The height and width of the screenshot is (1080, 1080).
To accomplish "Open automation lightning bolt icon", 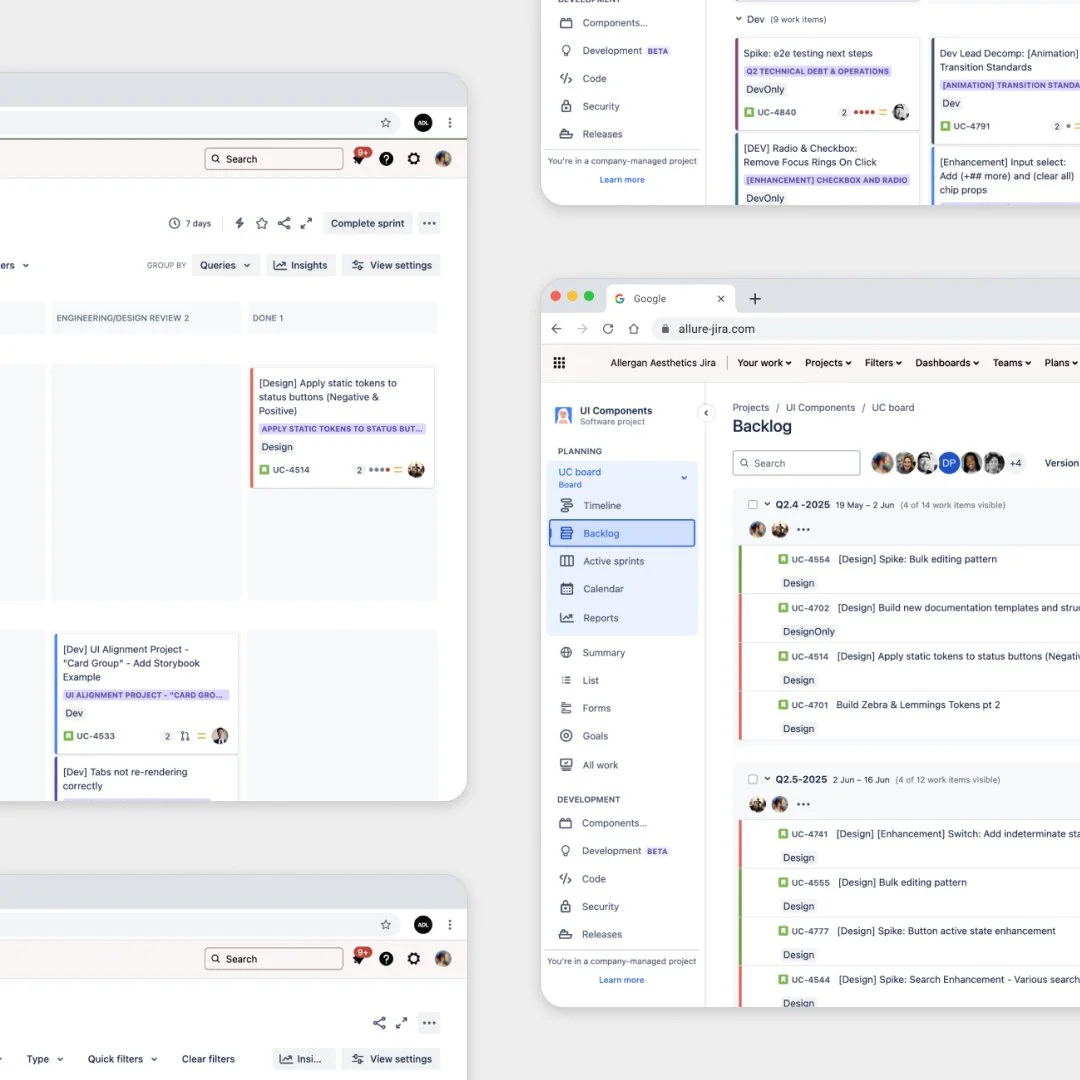I will pyautogui.click(x=240, y=223).
